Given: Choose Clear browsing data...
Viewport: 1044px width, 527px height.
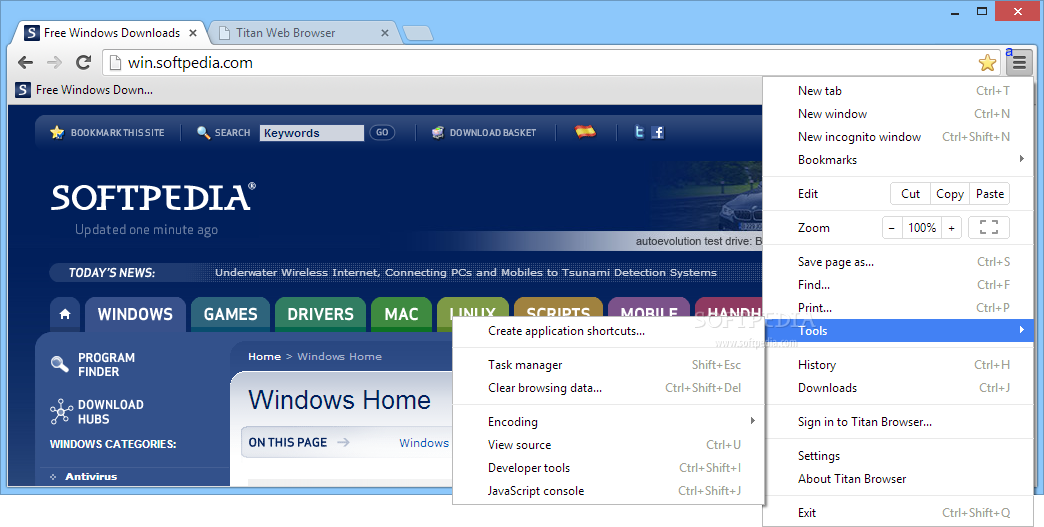Looking at the screenshot, I should [608, 388].
